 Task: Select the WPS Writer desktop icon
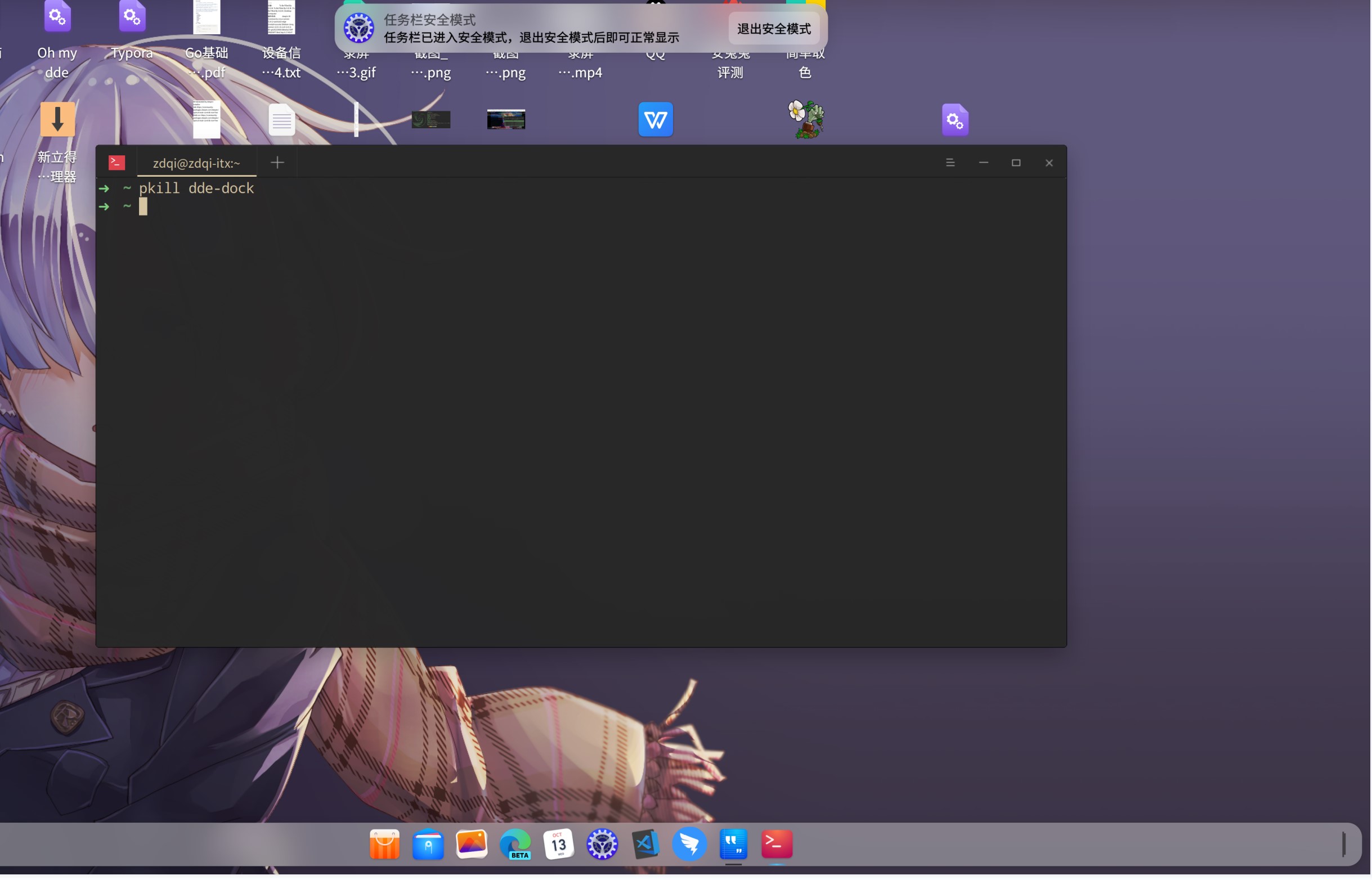656,120
